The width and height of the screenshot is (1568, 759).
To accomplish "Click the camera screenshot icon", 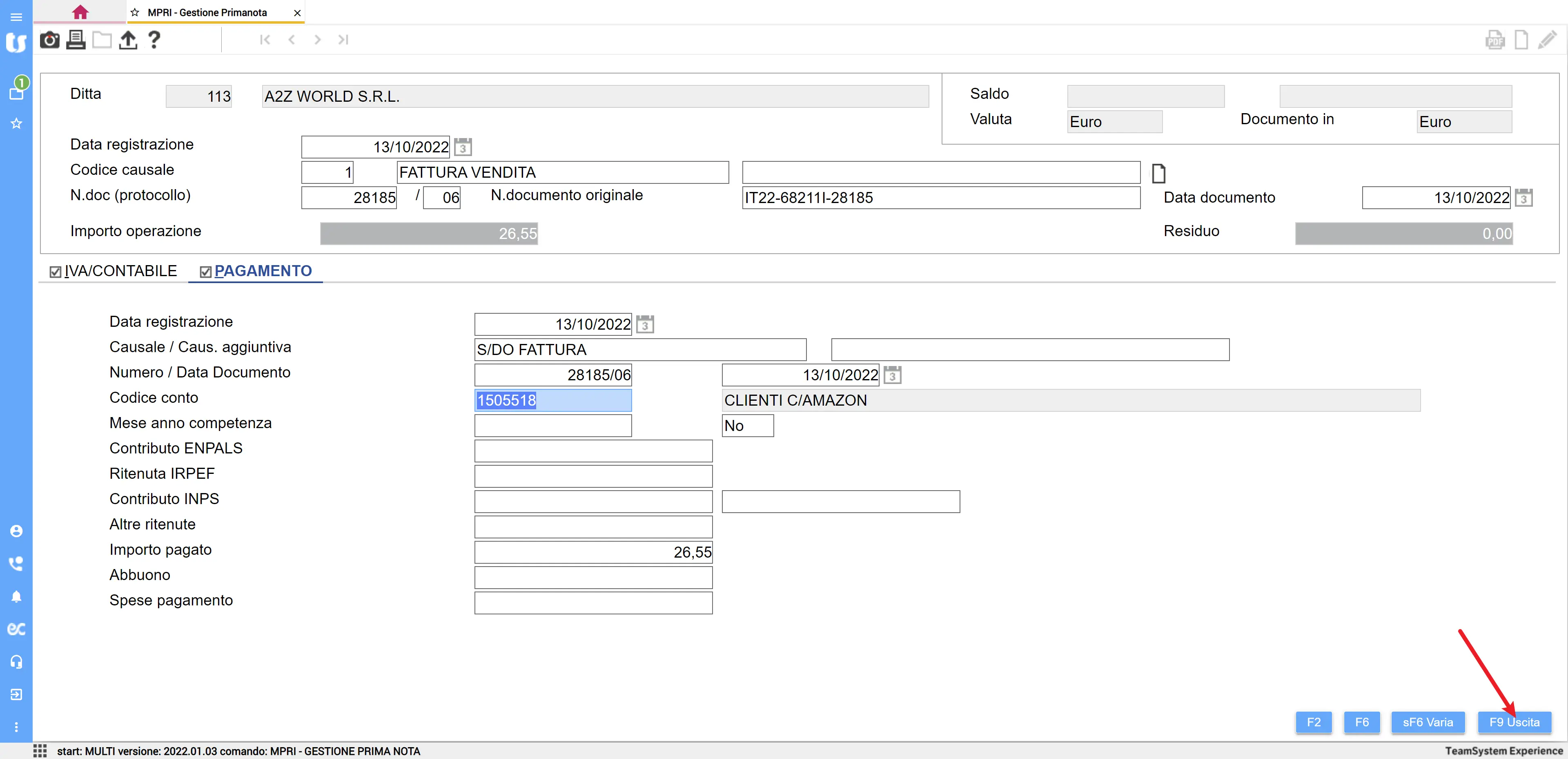I will pos(49,40).
